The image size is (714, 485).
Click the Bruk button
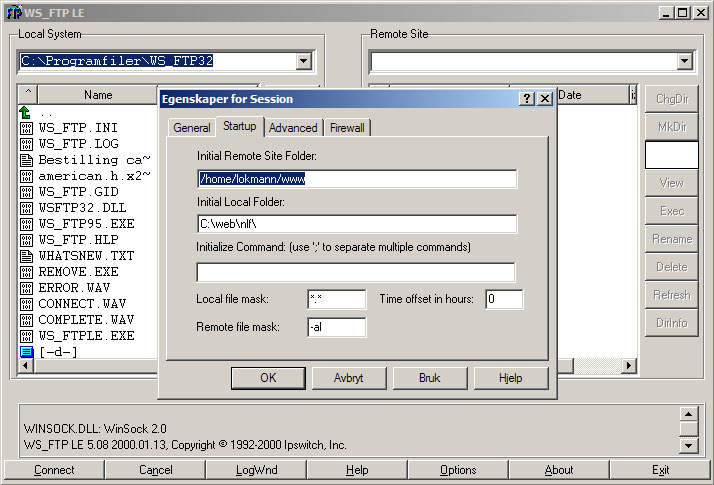pos(430,378)
